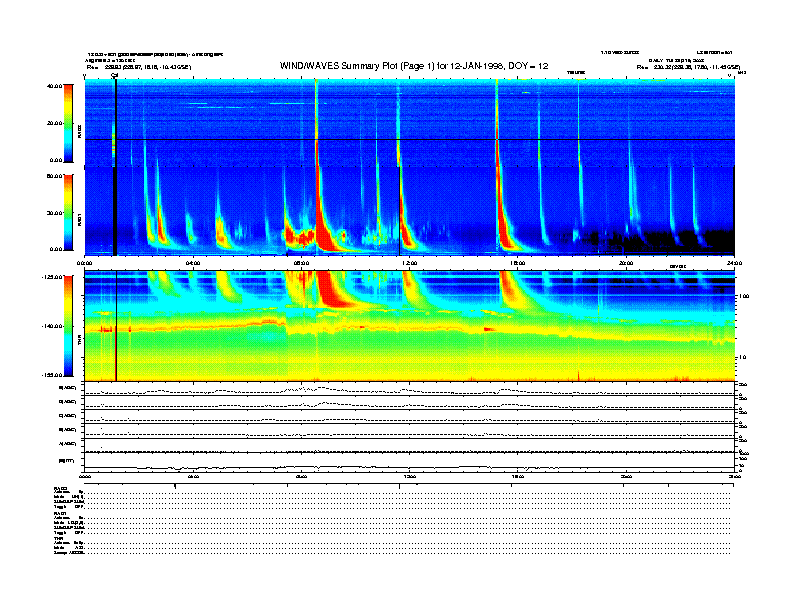The height and width of the screenshot is (612, 792).
Task: Click the -155.00 label on TNR scale
Action: click(52, 375)
